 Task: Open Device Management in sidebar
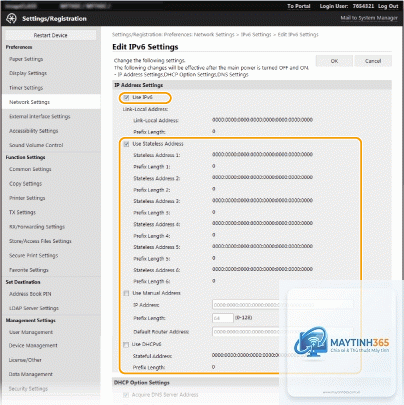(33, 346)
